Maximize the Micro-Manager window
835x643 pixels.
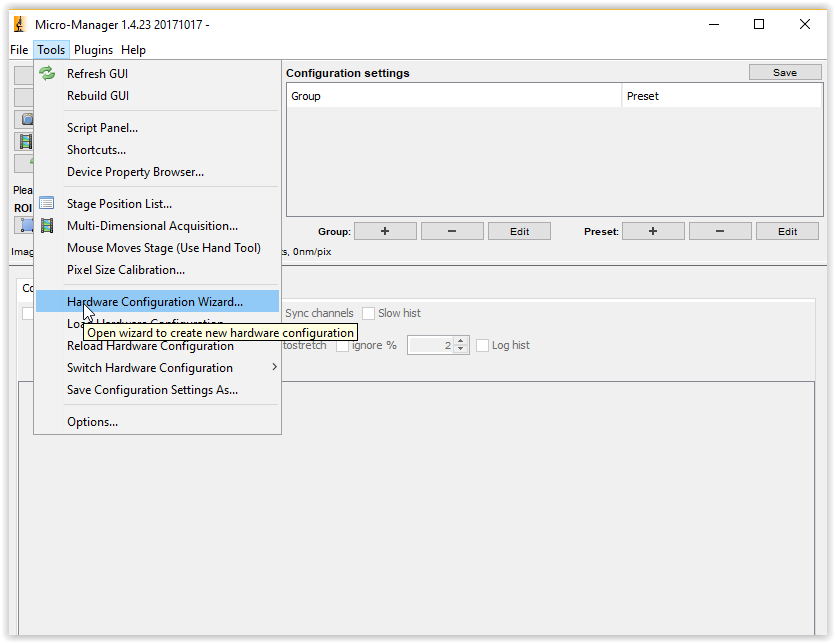759,24
